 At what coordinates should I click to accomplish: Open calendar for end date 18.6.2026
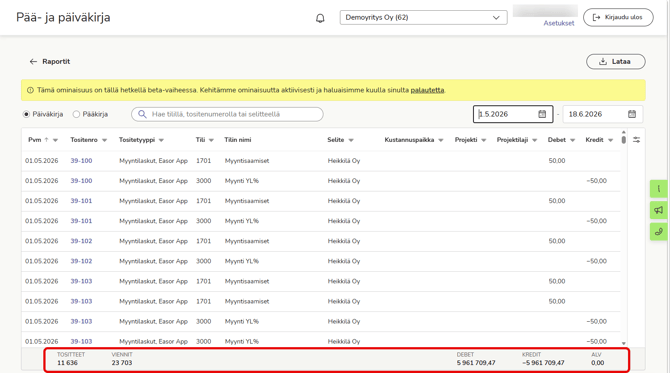[632, 114]
